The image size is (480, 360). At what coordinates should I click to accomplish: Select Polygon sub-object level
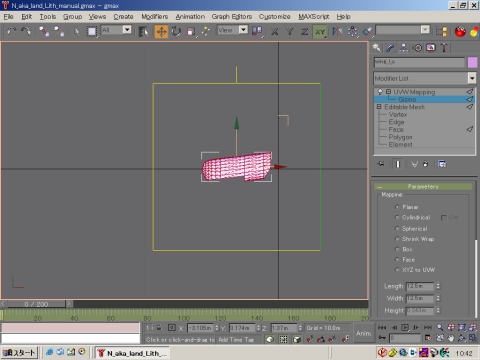tap(400, 137)
